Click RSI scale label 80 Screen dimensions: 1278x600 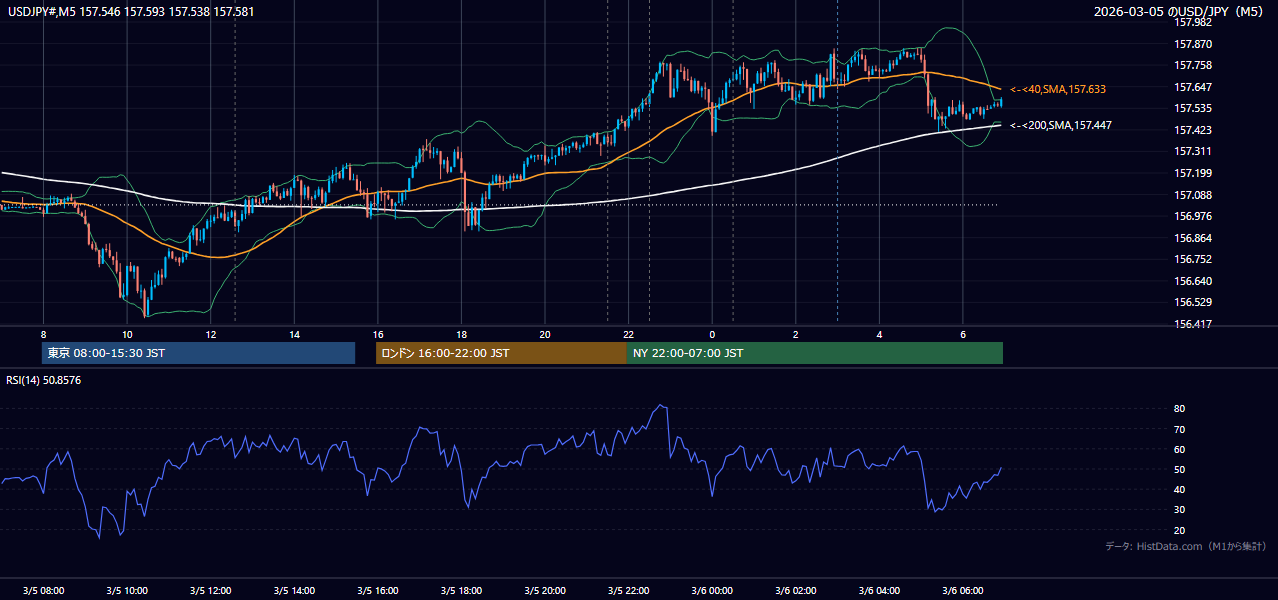pyautogui.click(x=1179, y=409)
